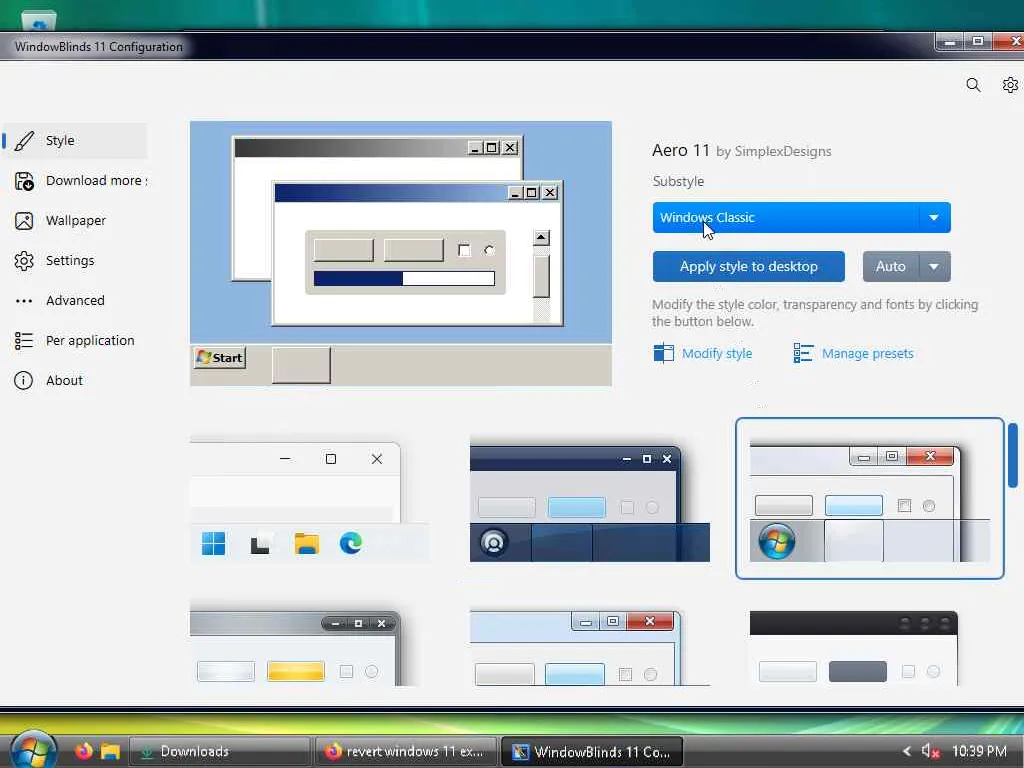Open the Settings section

(x=75, y=261)
